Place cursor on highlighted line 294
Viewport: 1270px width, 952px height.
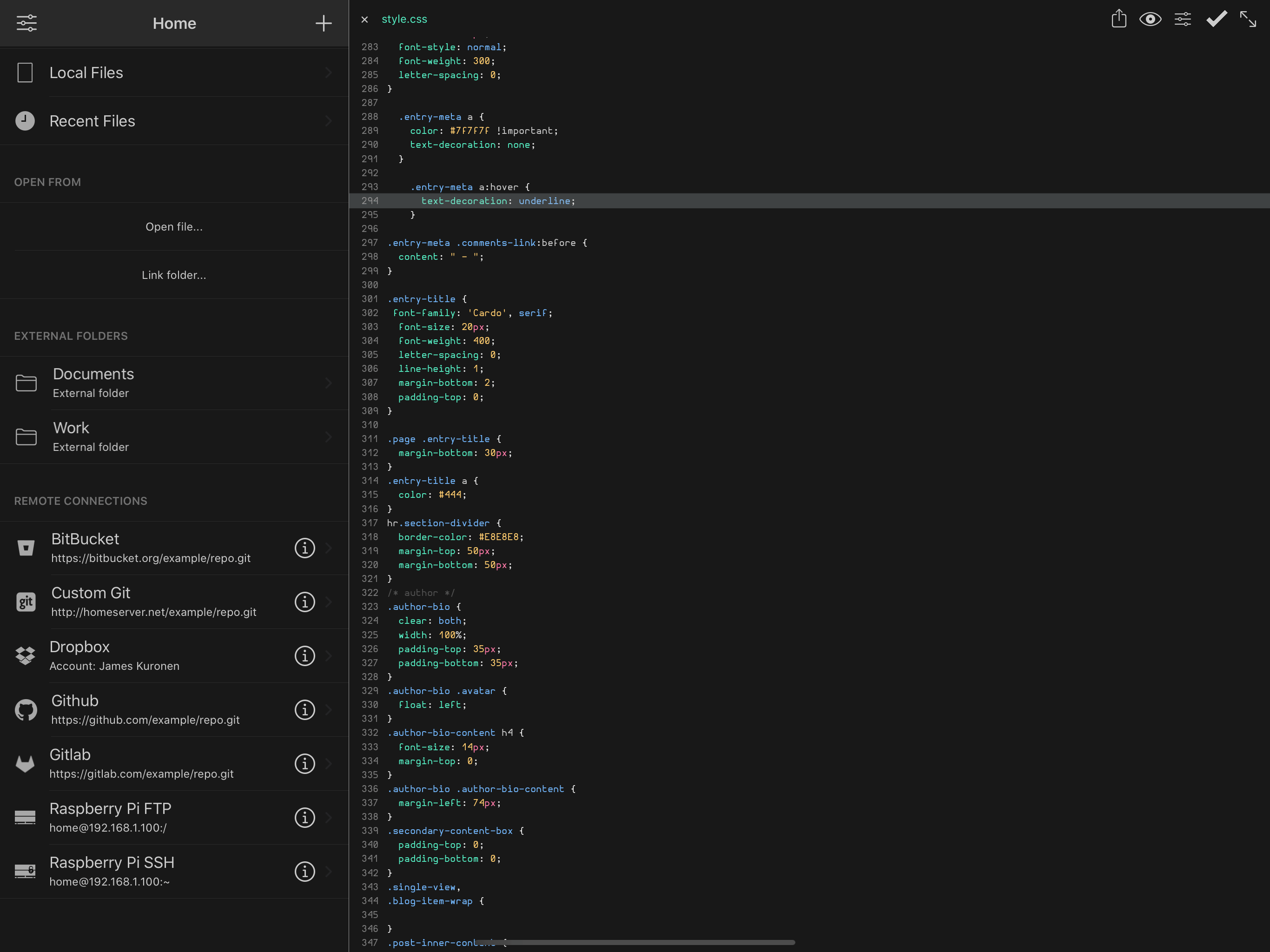809,201
